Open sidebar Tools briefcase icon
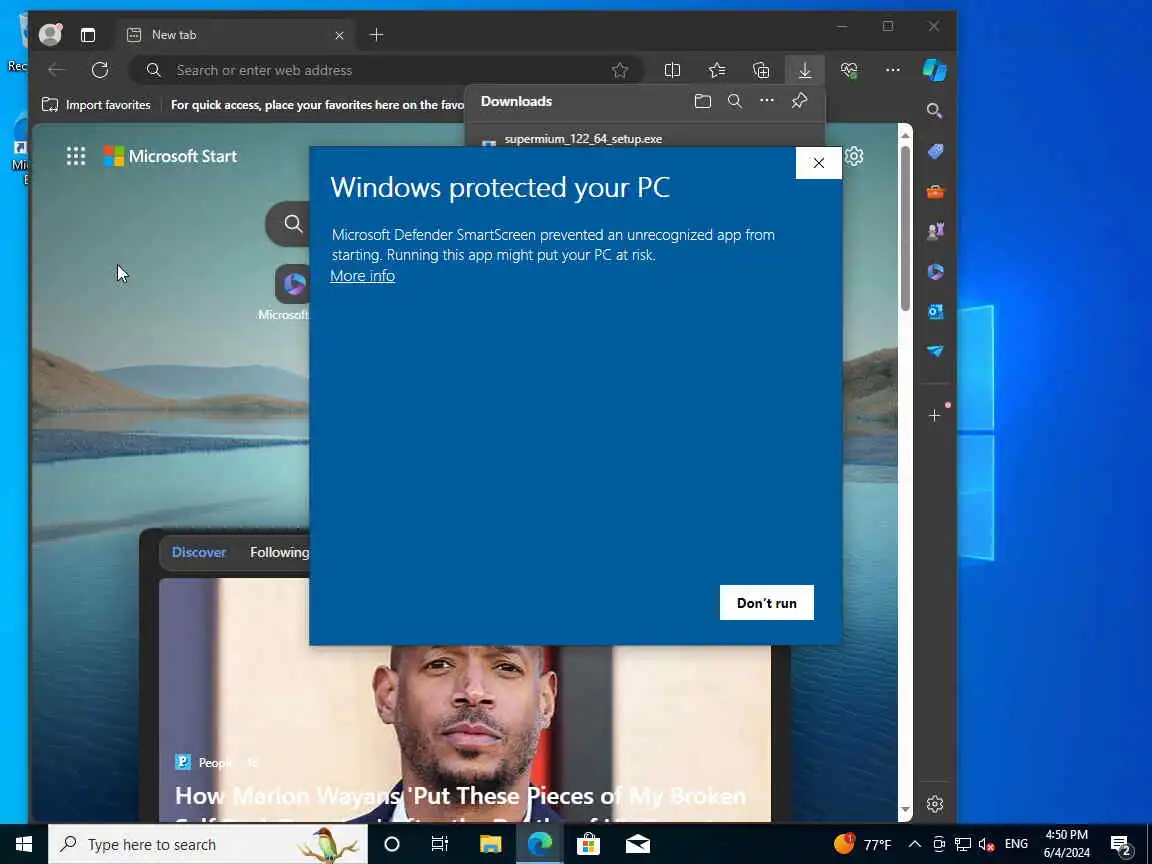 935,192
